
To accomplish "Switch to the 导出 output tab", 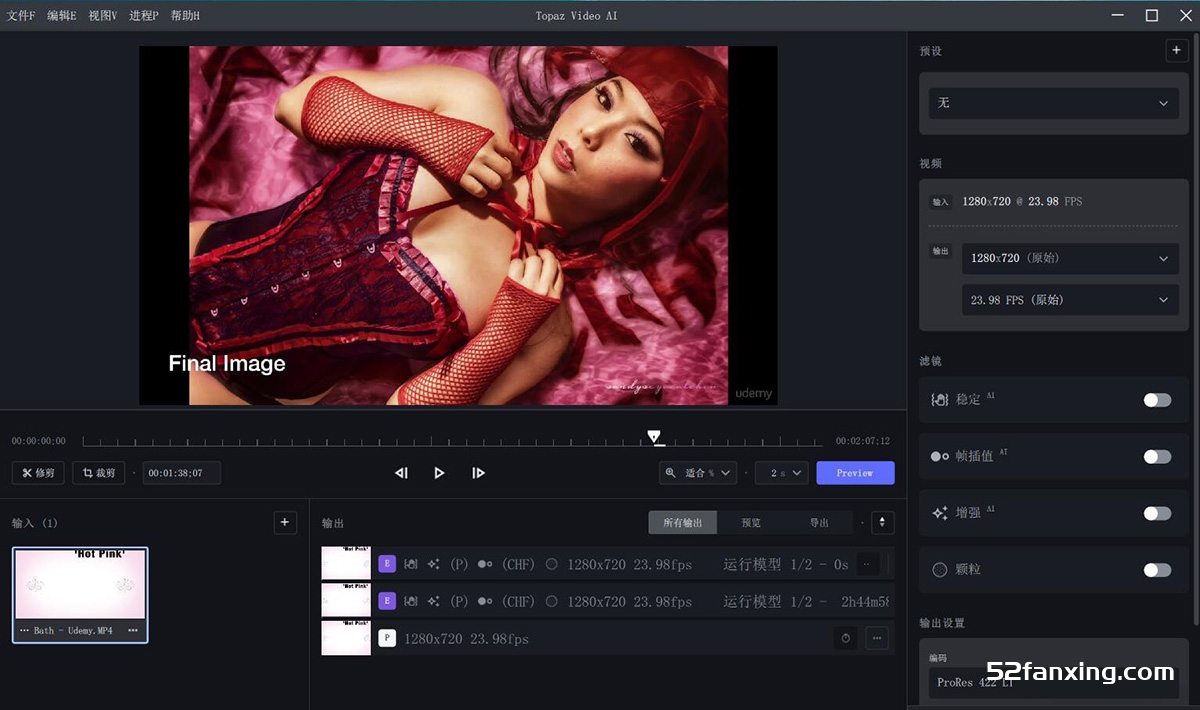I will tap(819, 523).
